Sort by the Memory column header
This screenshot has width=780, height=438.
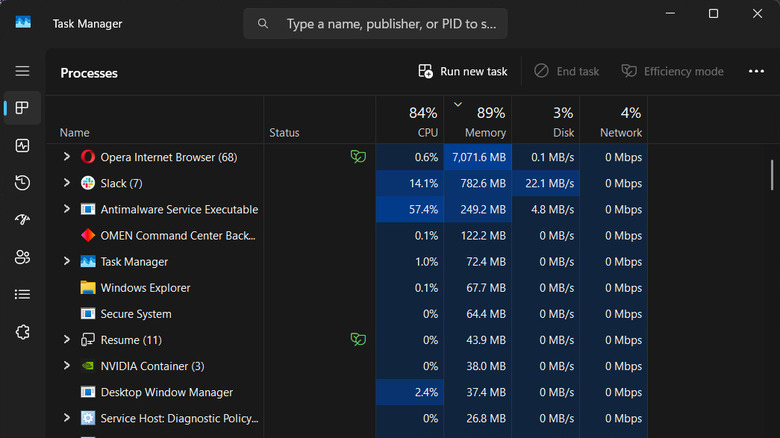pos(478,121)
